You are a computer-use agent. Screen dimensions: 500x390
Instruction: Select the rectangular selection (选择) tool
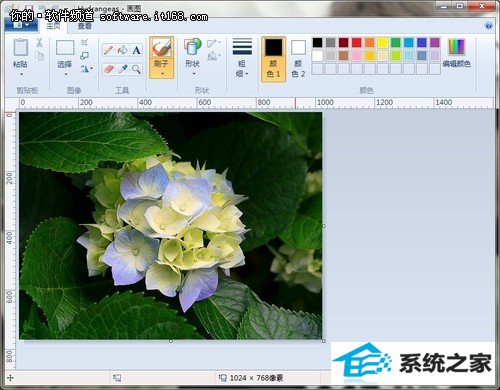(x=65, y=48)
